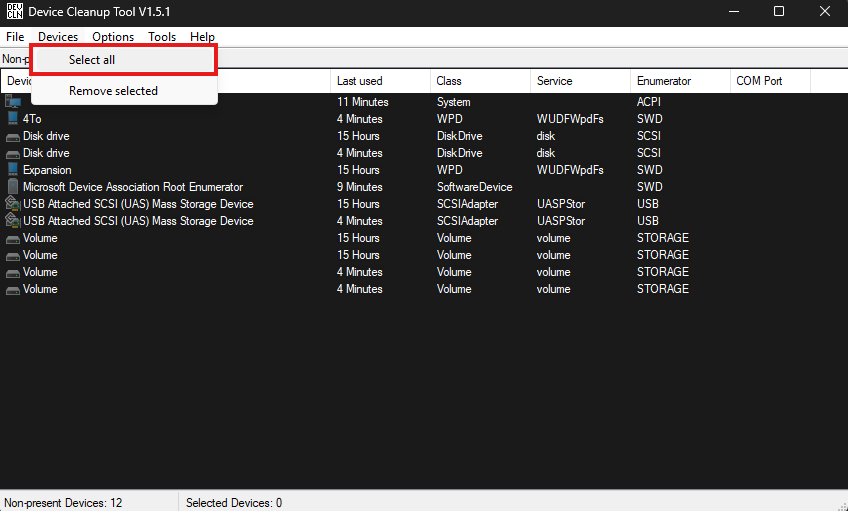Select the Microsoft Device Association Root Enumerator row
The width and height of the screenshot is (848, 511).
point(133,187)
